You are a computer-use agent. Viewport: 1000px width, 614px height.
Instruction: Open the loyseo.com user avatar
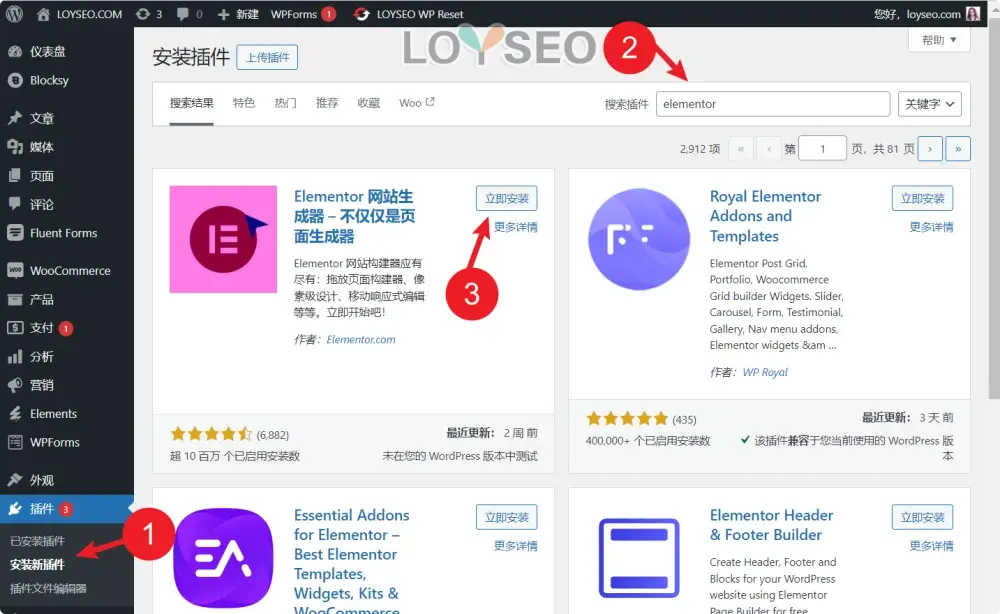click(x=973, y=13)
